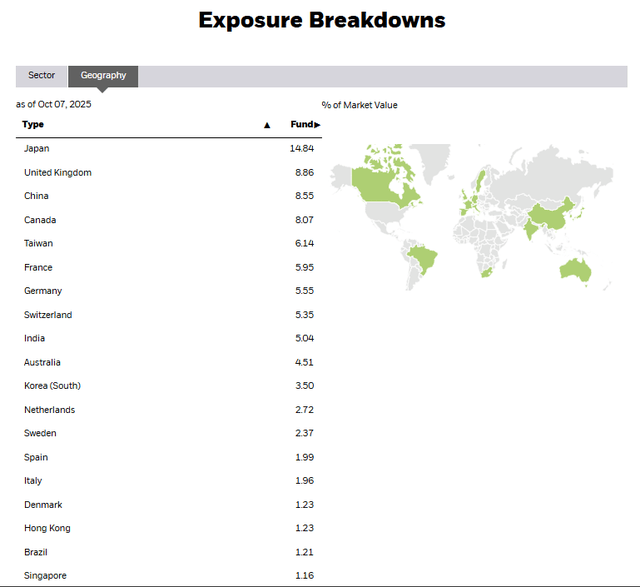This screenshot has height=587, width=640.
Task: Click Hong Kong's 1.23 value
Action: tap(304, 528)
